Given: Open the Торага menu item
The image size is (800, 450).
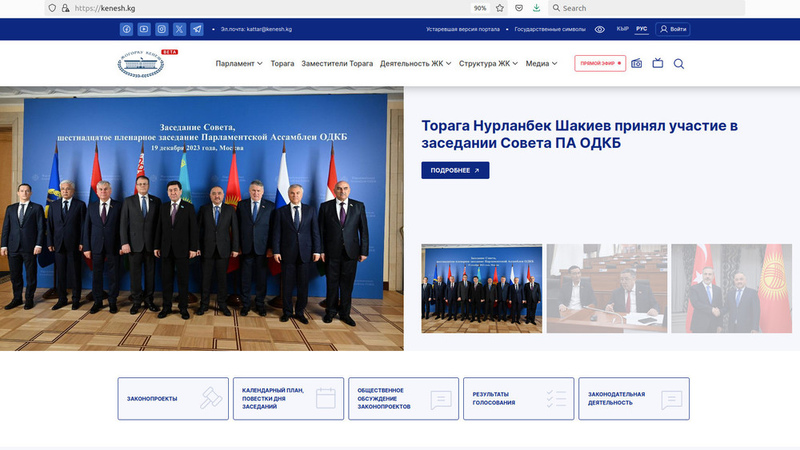Looking at the screenshot, I should point(283,64).
